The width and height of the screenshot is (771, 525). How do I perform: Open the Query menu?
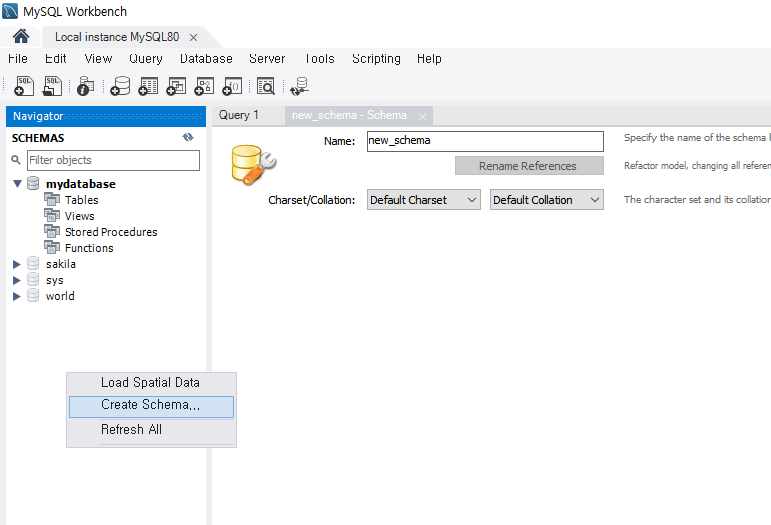[x=146, y=58]
